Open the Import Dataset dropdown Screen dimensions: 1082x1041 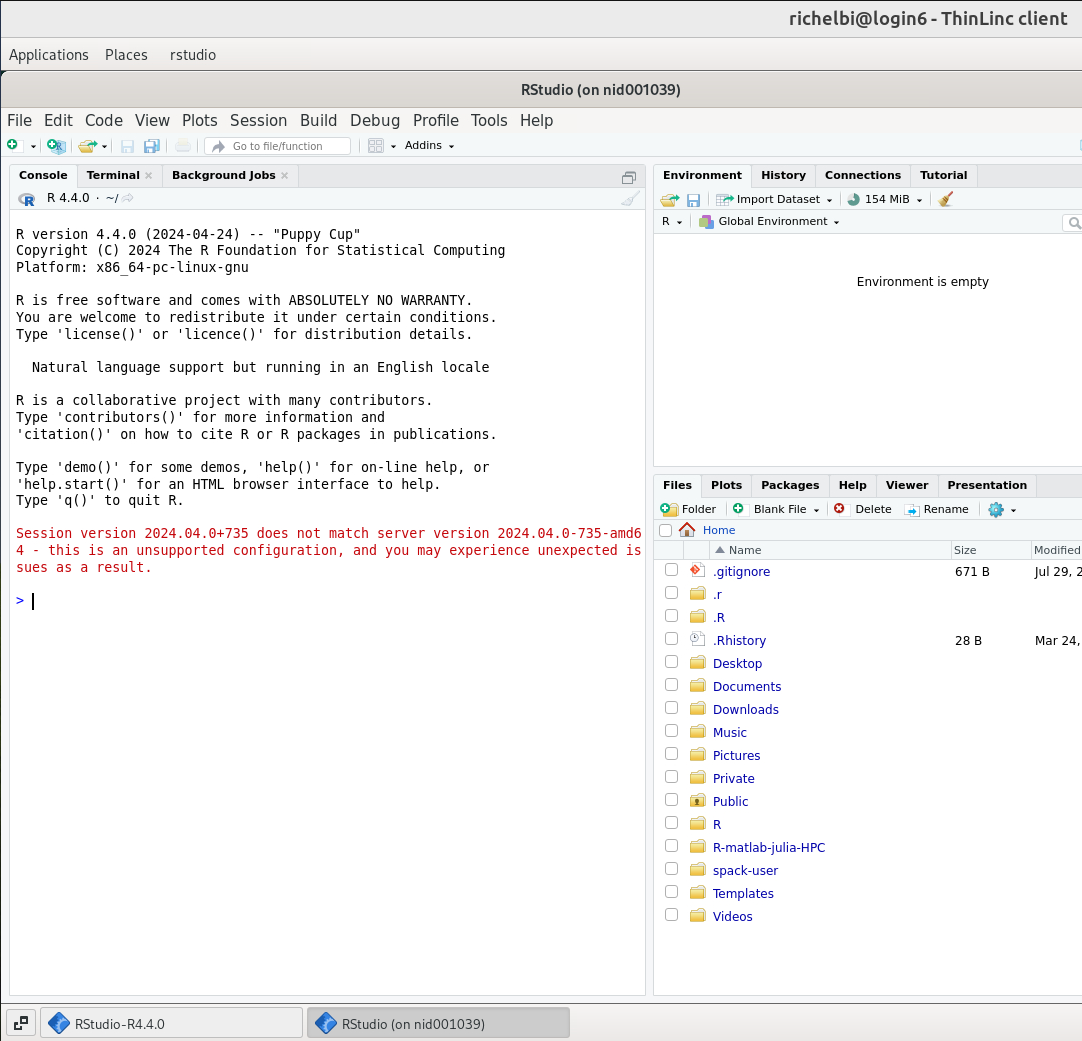[x=775, y=199]
